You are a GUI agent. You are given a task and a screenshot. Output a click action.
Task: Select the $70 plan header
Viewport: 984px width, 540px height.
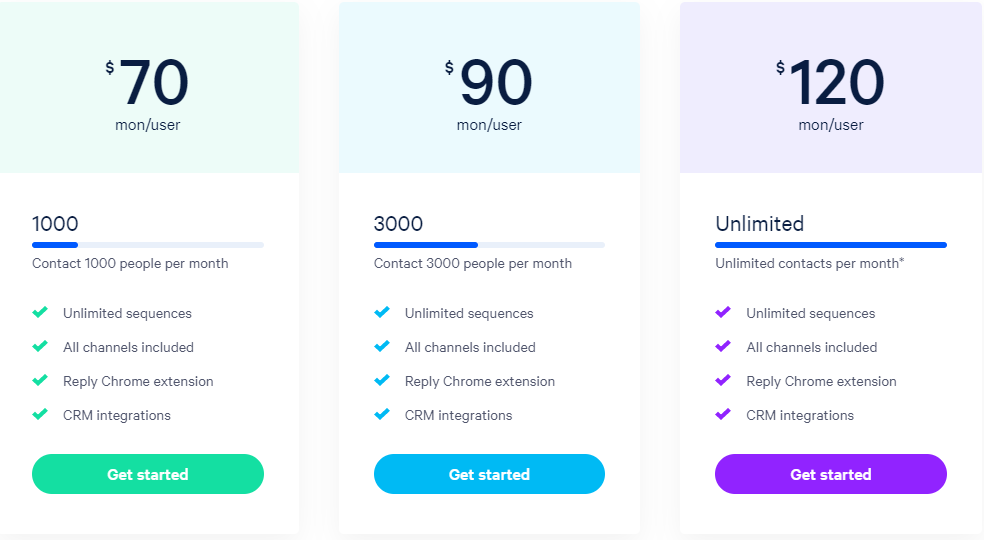click(149, 87)
